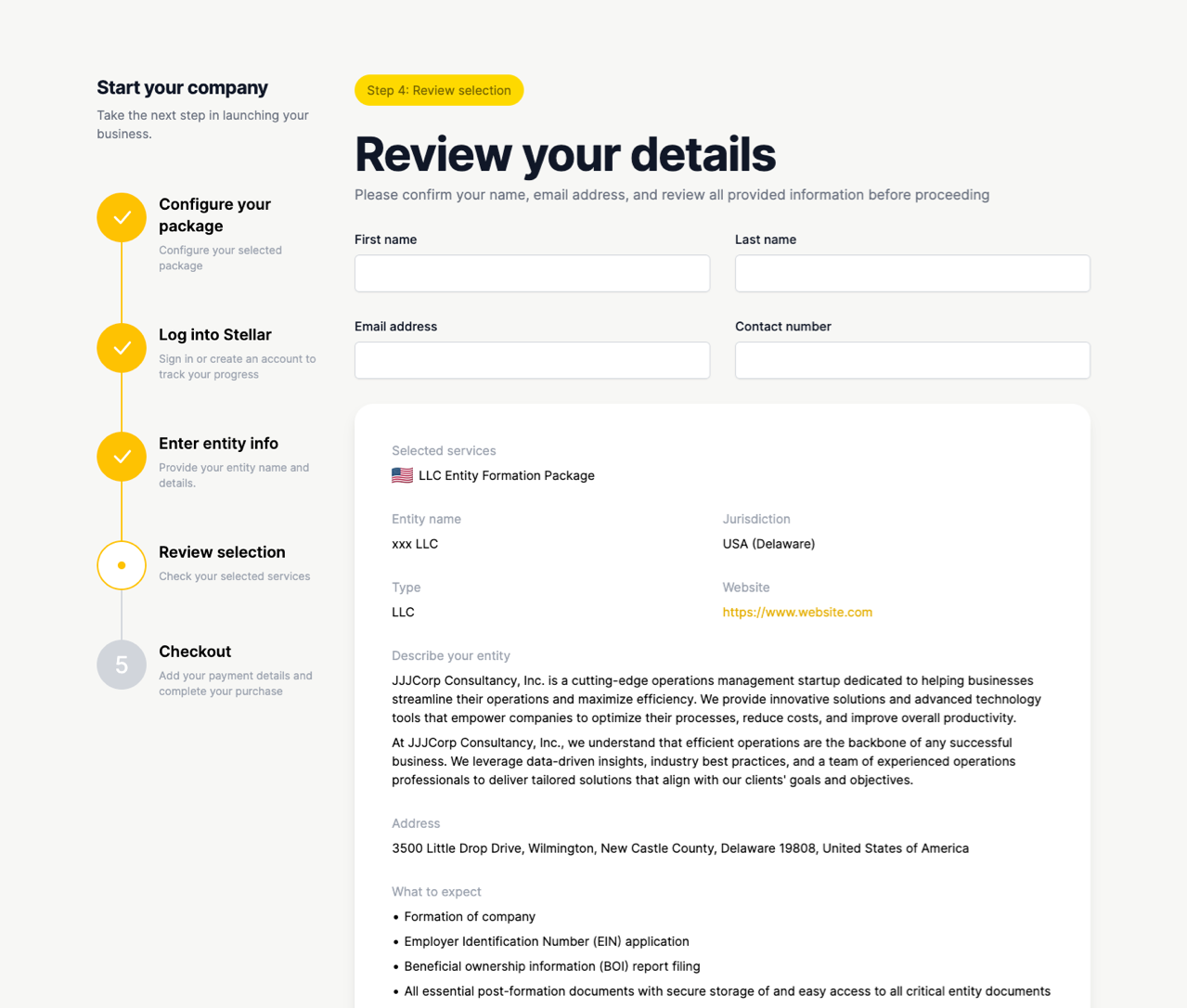Screen dimensions: 1187x1008
Task: Click the LLC Entity Formation Package label
Action: click(x=507, y=475)
